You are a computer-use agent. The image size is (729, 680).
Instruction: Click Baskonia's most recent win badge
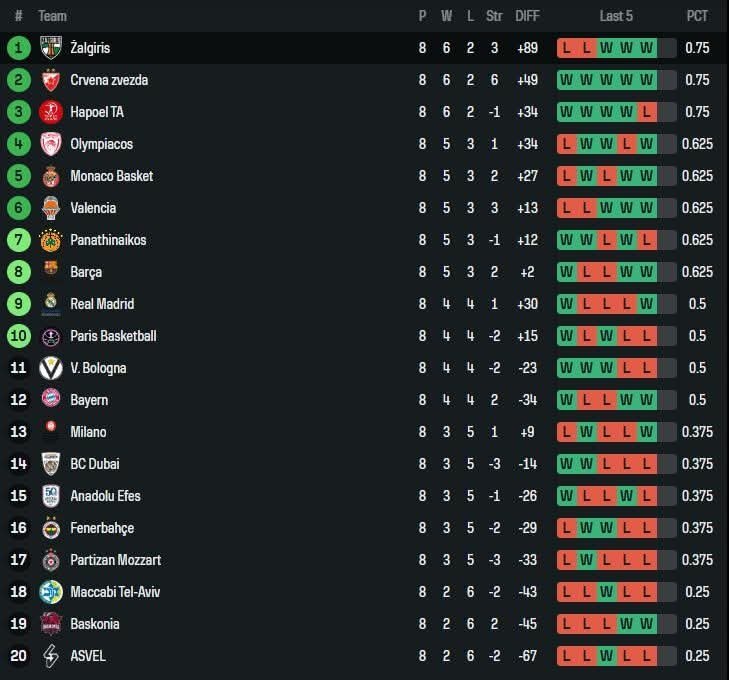[x=647, y=624]
